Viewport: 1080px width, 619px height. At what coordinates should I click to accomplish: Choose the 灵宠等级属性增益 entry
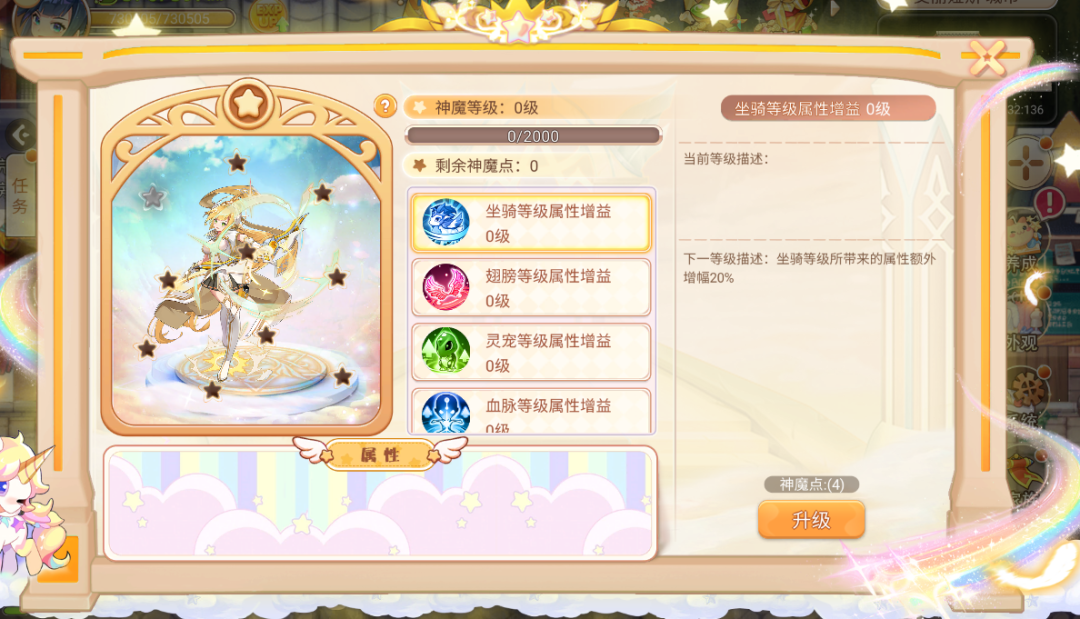point(531,353)
